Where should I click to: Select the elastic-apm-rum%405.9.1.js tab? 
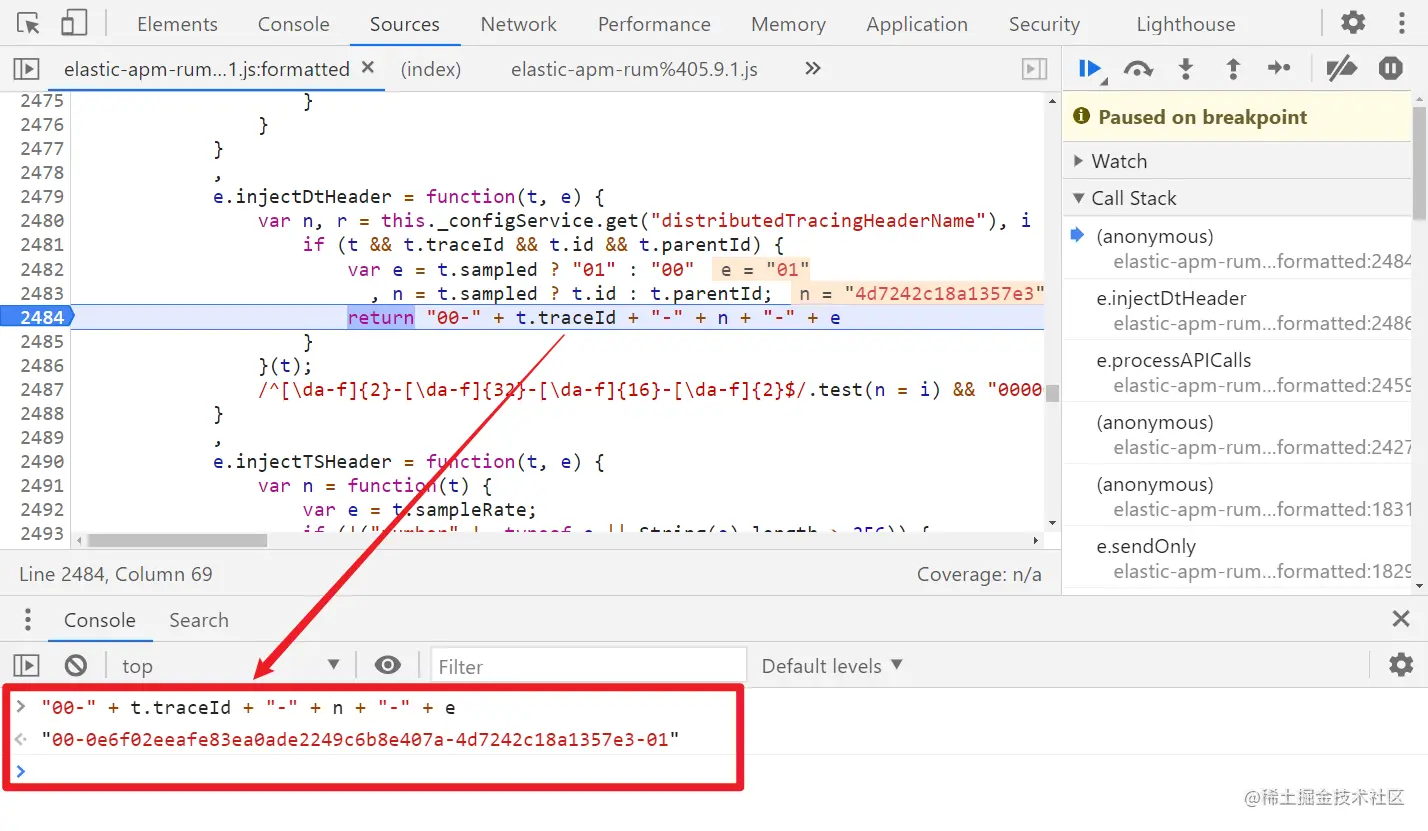pos(634,69)
